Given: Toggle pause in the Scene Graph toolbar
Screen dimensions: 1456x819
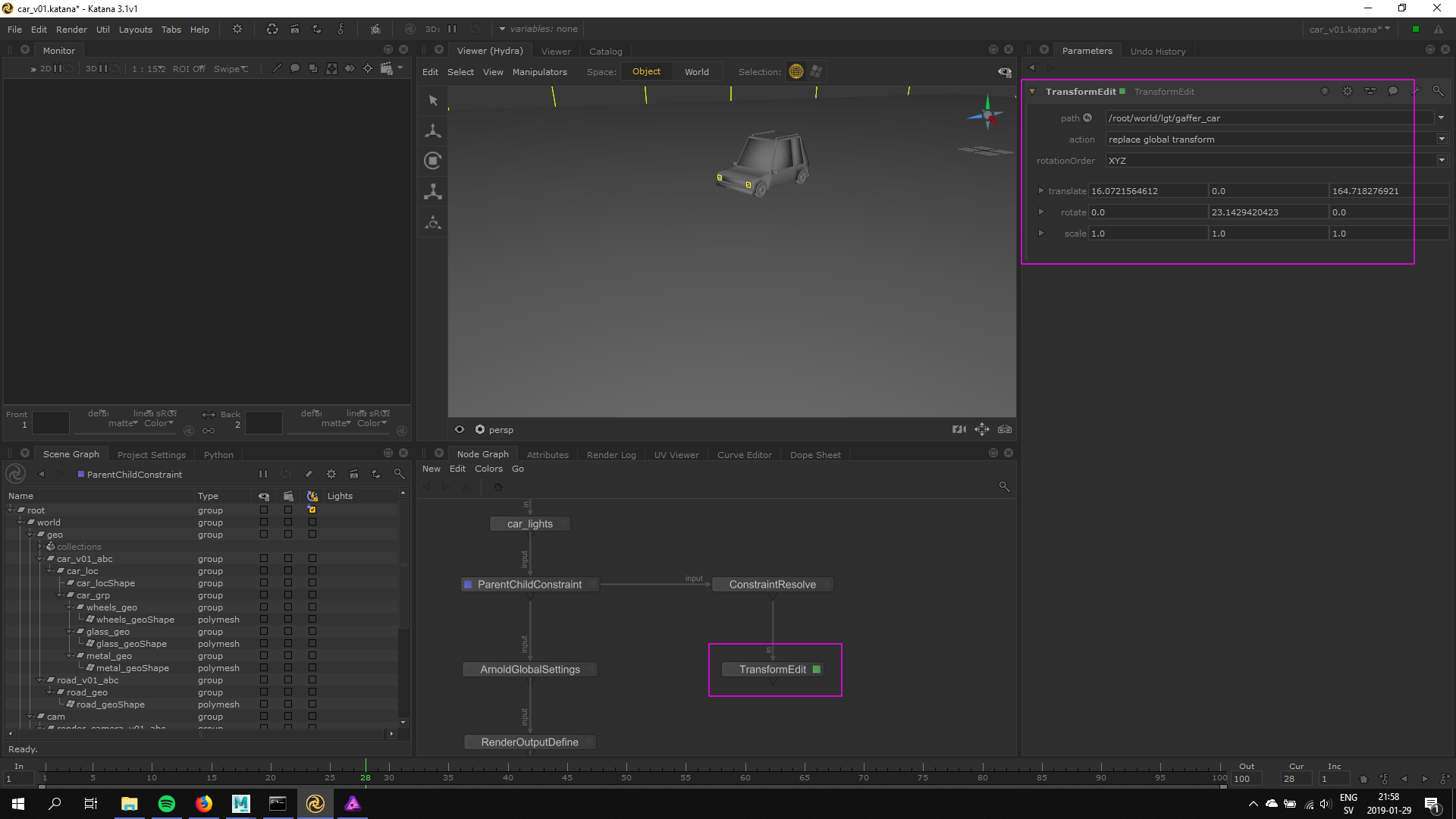Looking at the screenshot, I should [x=263, y=474].
